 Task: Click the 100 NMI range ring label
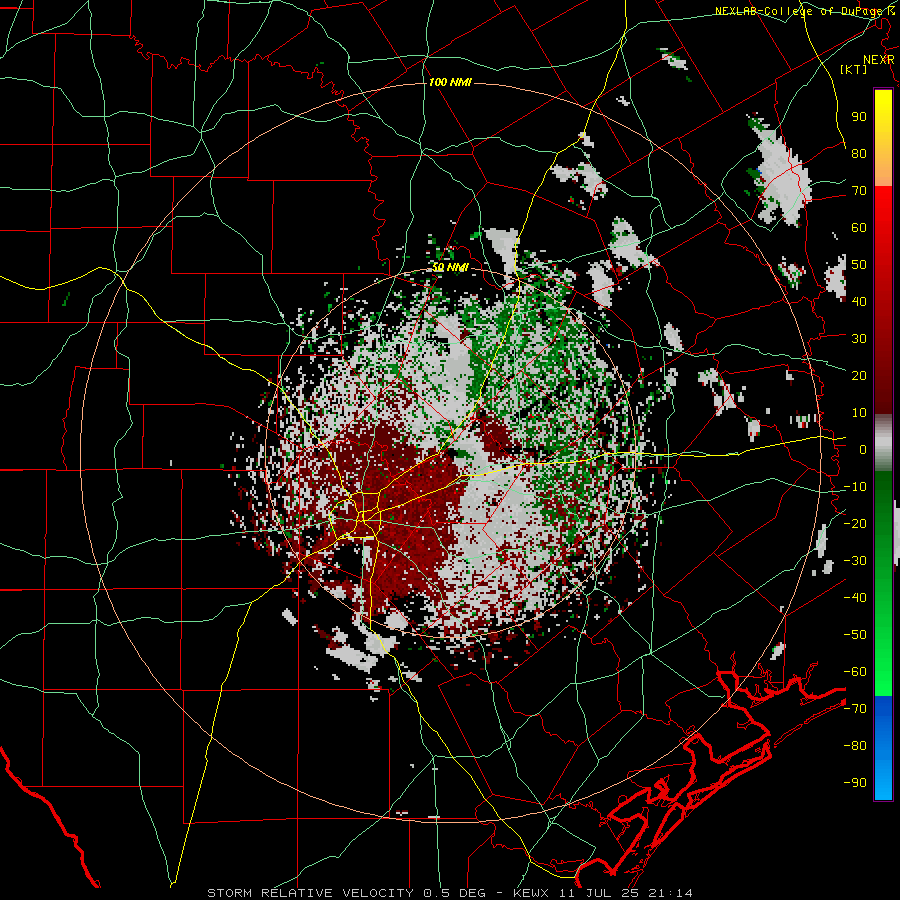(x=450, y=83)
